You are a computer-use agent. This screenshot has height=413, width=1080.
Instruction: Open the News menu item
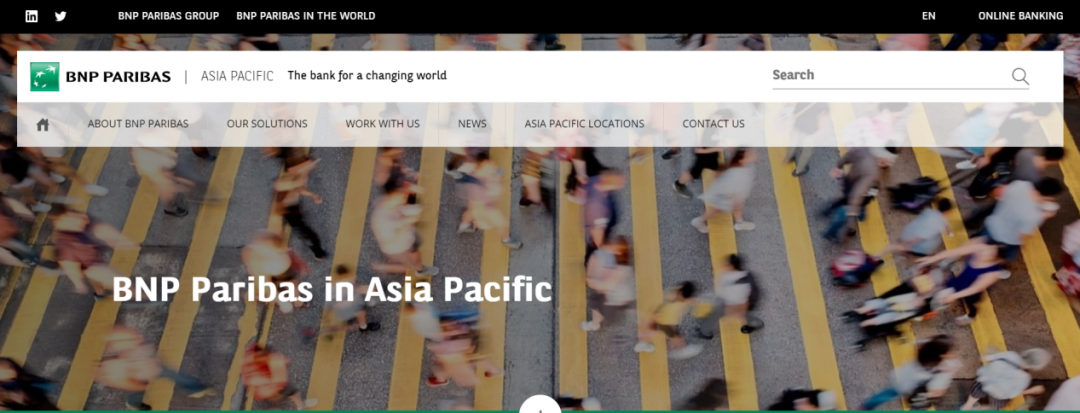[472, 124]
